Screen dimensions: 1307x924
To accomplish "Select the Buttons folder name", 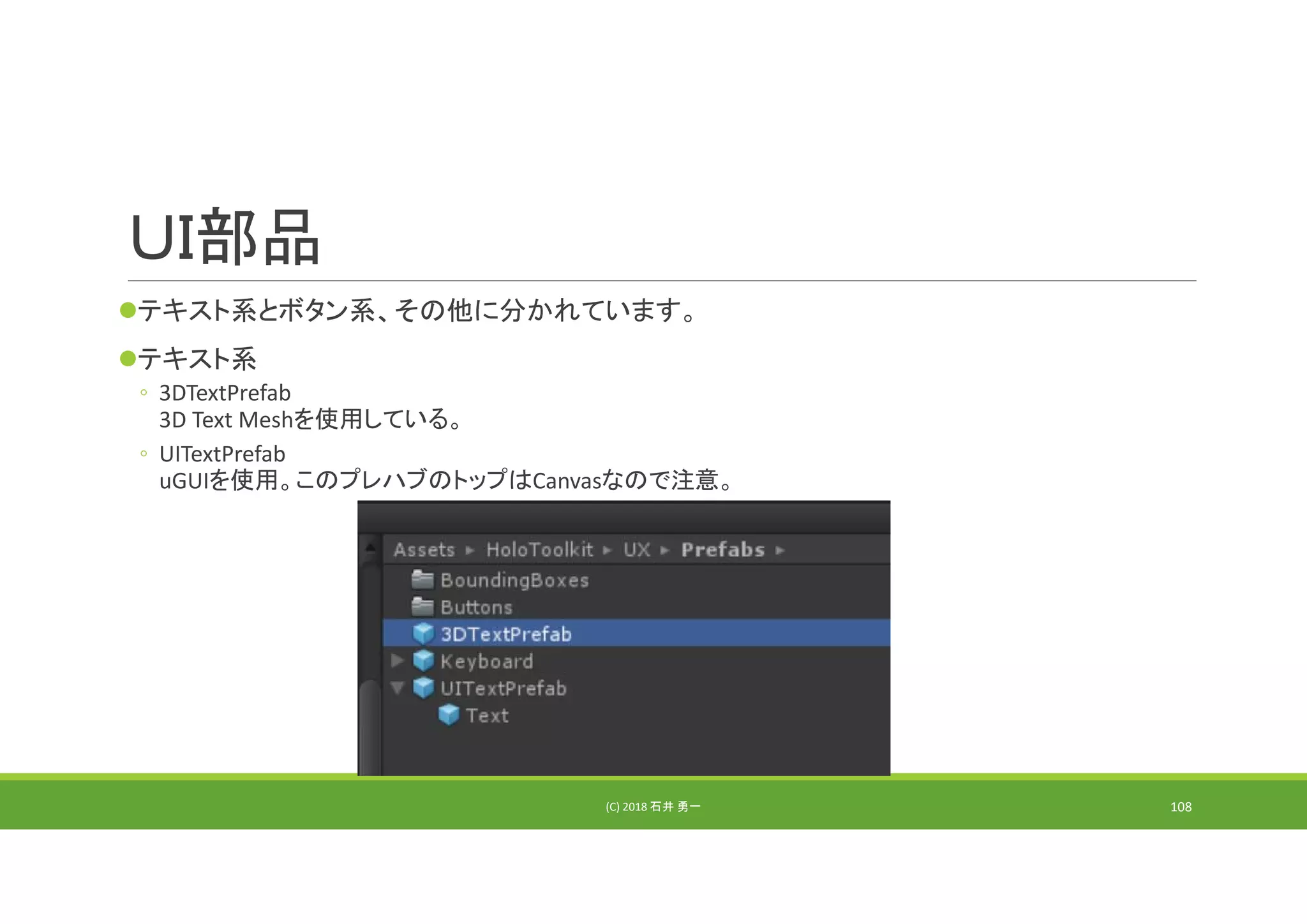I will click(477, 607).
